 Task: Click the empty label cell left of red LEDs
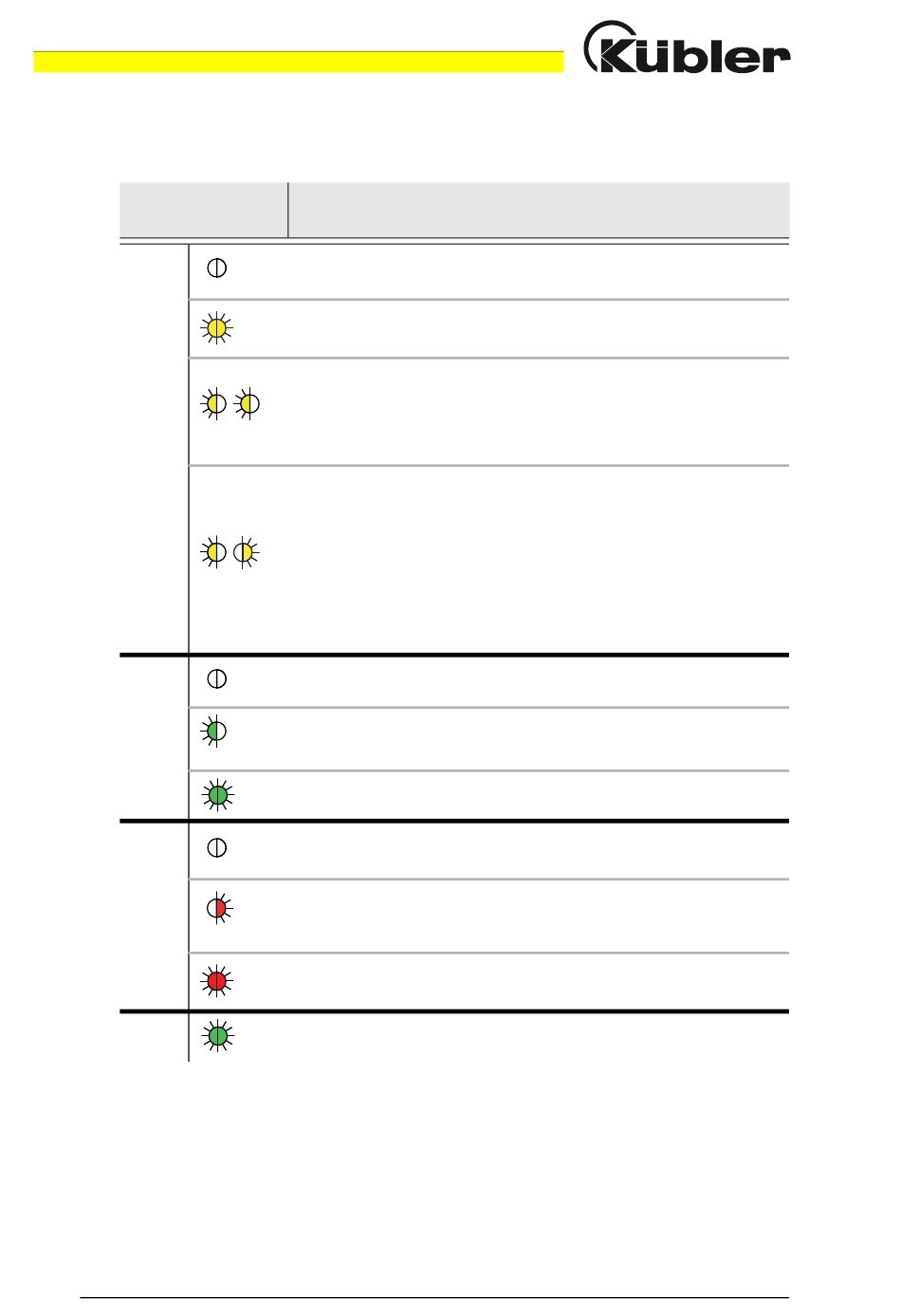click(x=154, y=916)
